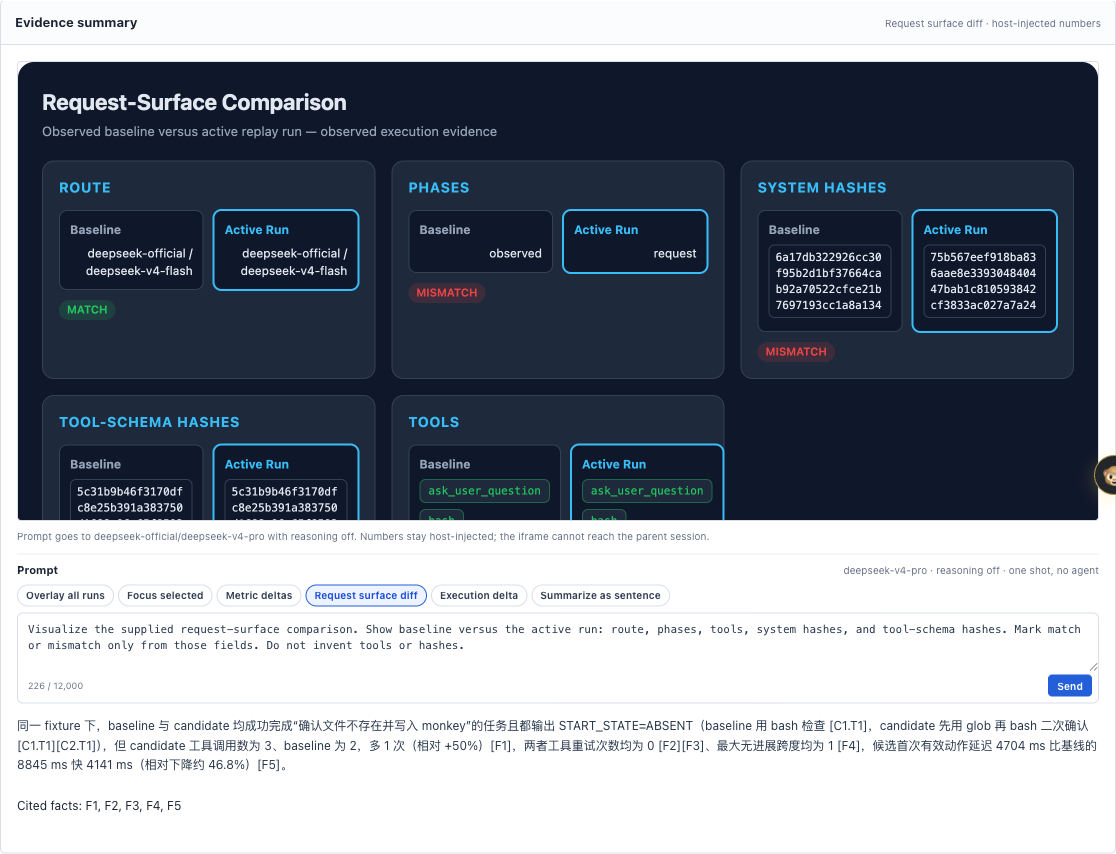The width and height of the screenshot is (1116, 854).
Task: Click the Prompt section label
Action: [38, 570]
